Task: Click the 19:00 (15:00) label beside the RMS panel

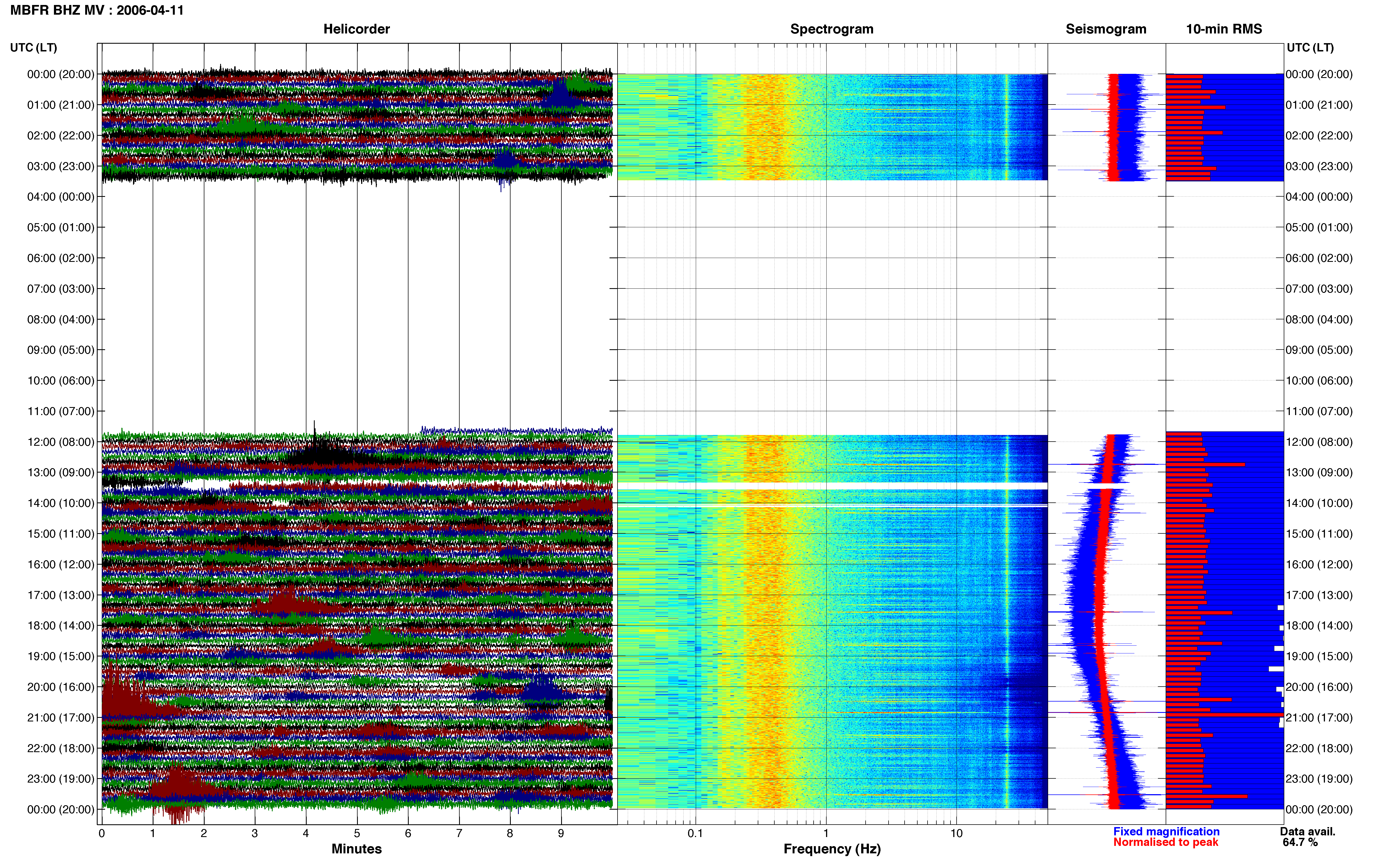Action: click(x=1319, y=656)
